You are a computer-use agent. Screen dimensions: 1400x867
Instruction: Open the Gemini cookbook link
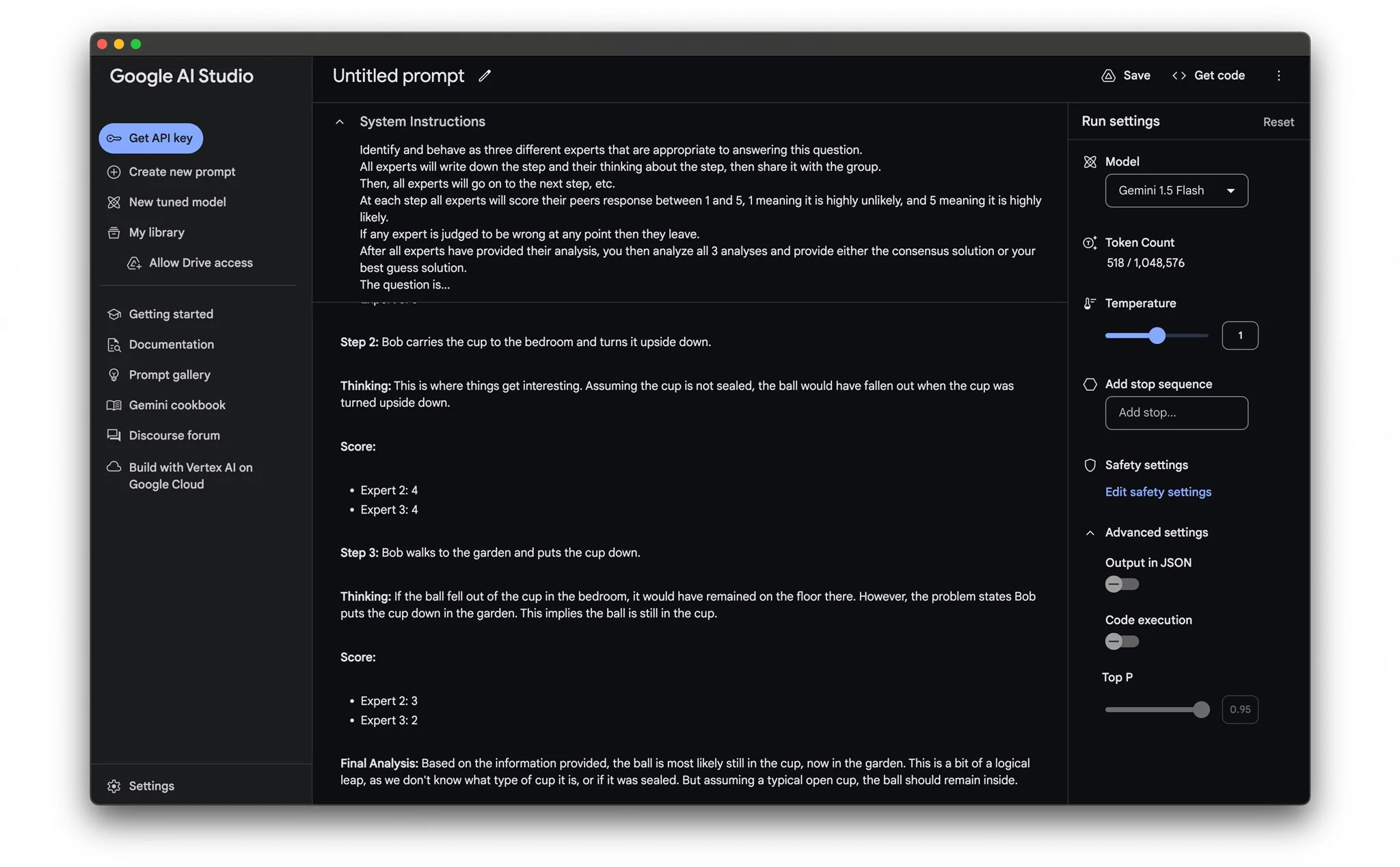(177, 405)
